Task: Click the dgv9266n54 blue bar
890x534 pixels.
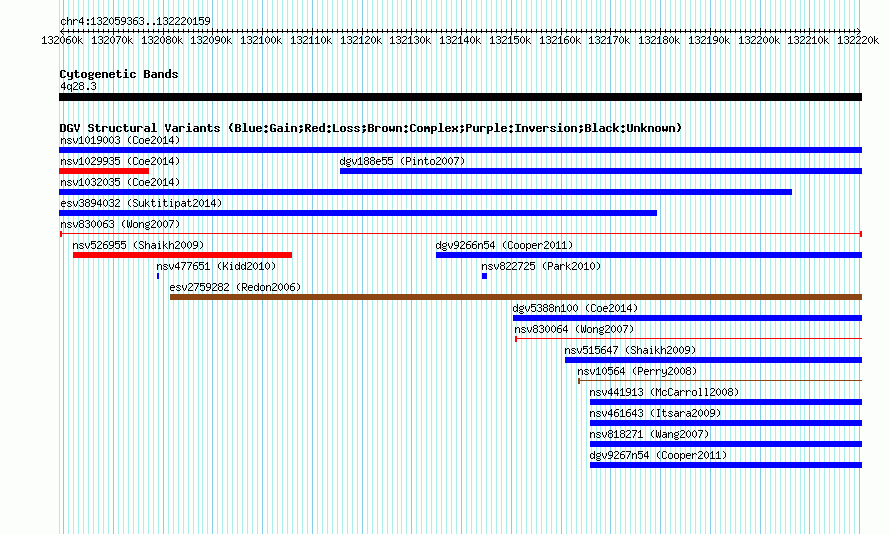Action: pyautogui.click(x=649, y=255)
